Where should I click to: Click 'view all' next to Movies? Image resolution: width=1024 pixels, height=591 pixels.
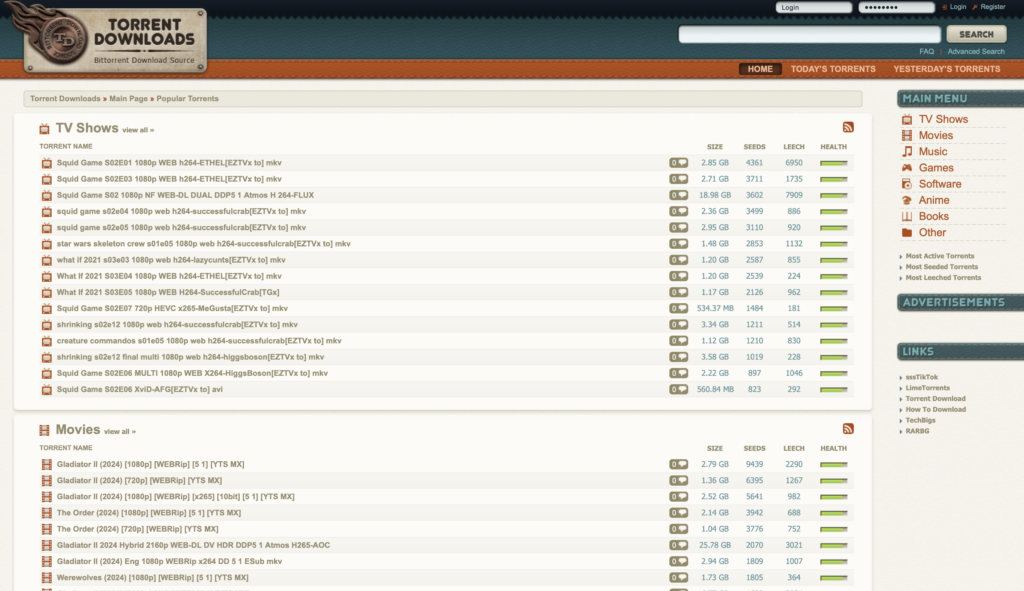(120, 432)
